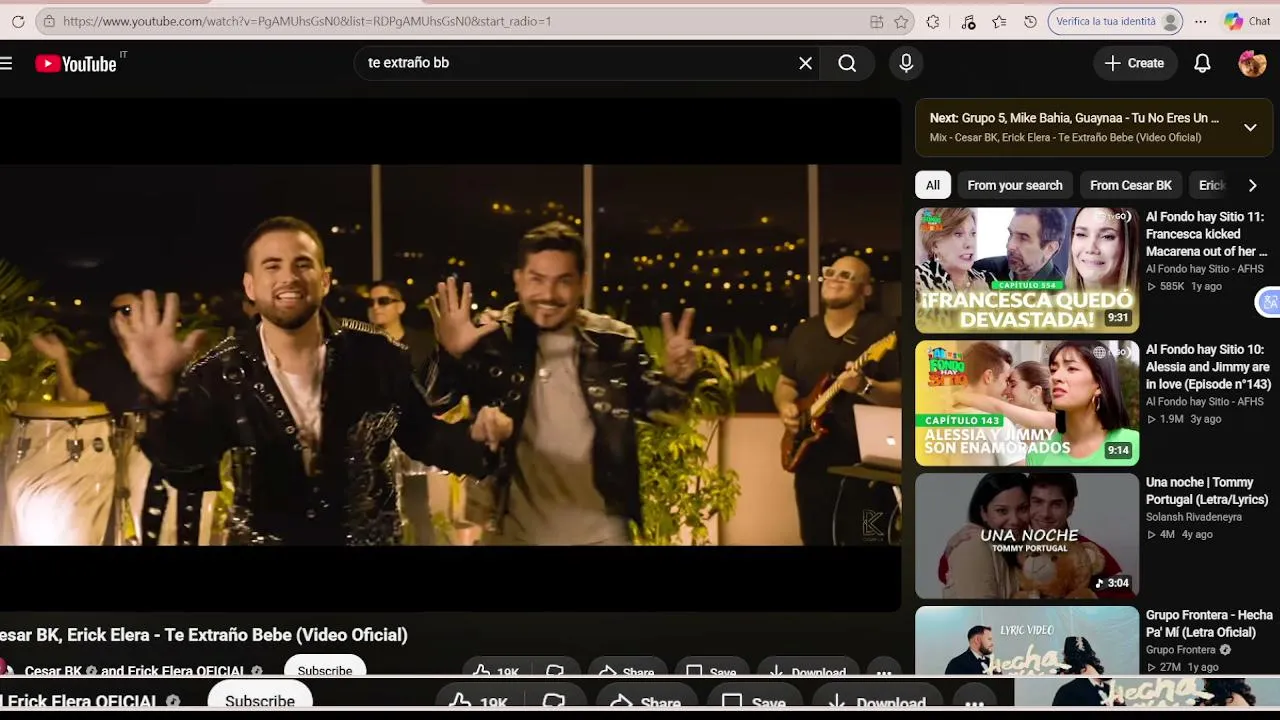1280x720 pixels.
Task: Open the Favorites list icon in the toolbar
Action: coord(999,21)
